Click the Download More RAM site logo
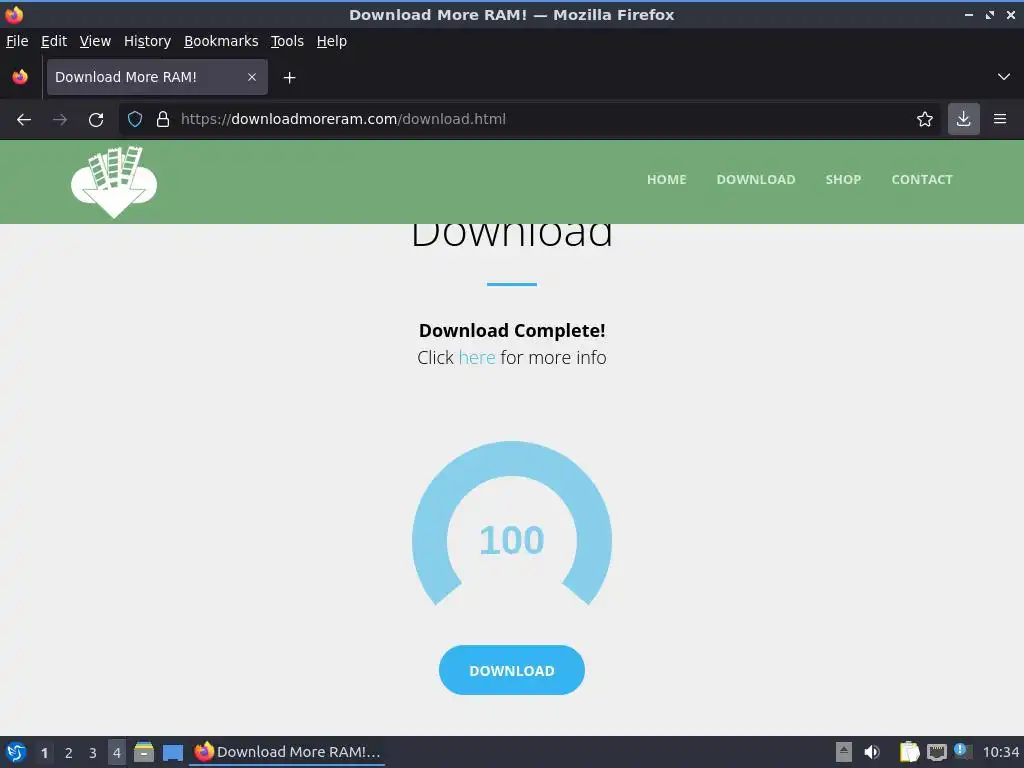Viewport: 1024px width, 768px height. point(114,182)
